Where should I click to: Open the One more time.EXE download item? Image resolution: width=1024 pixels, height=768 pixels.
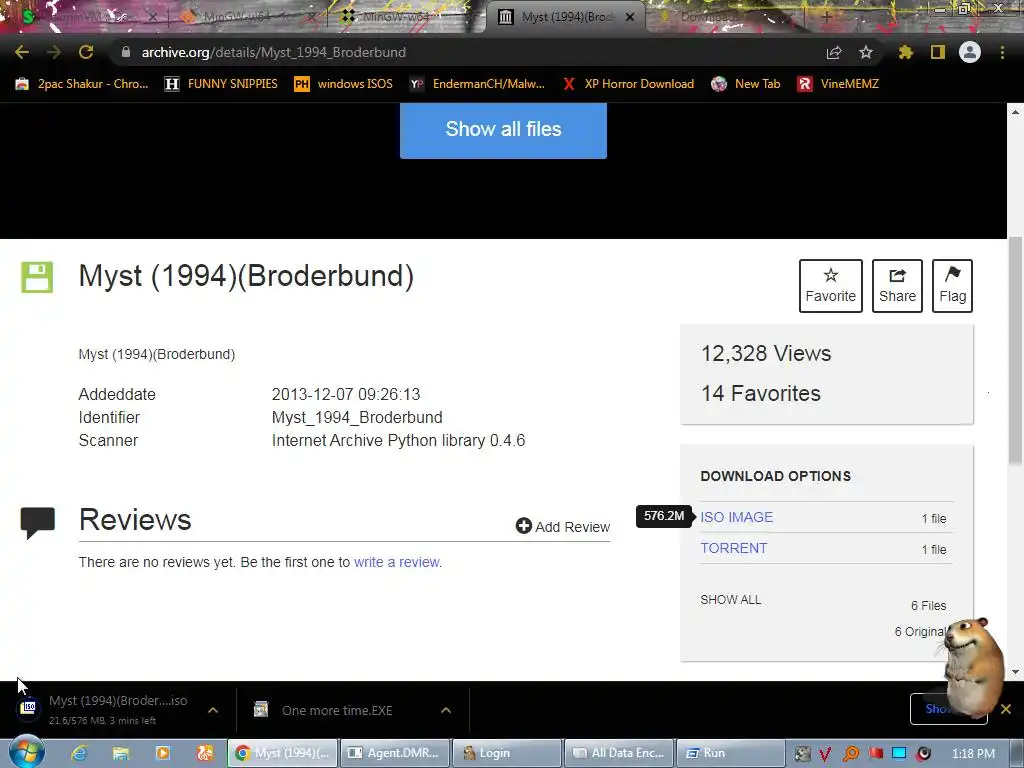(336, 711)
